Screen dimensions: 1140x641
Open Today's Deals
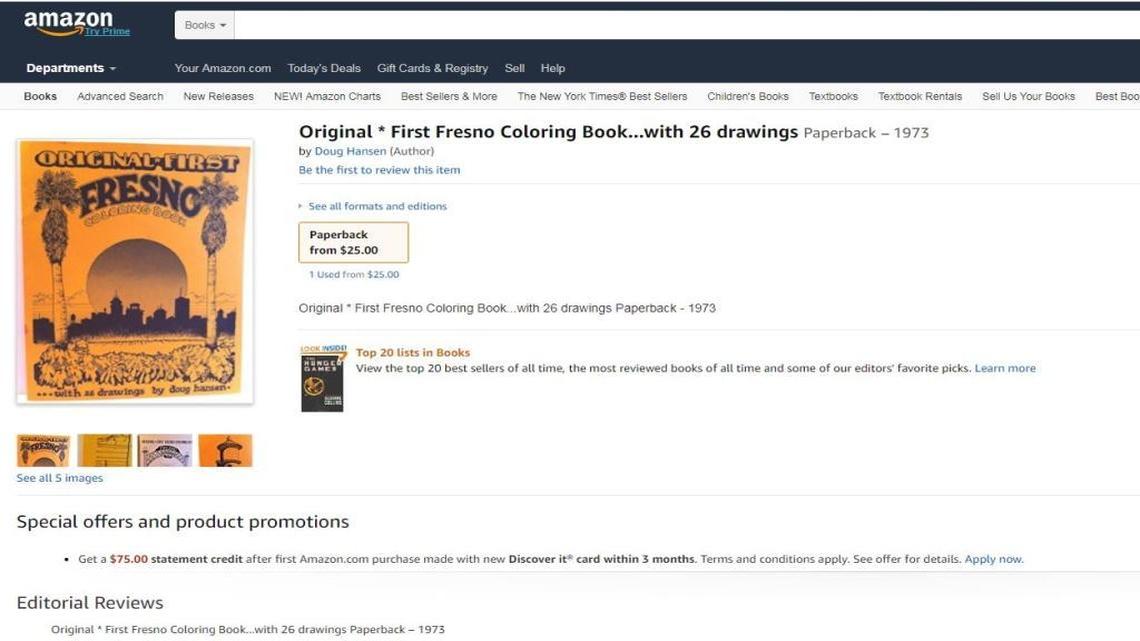[324, 68]
